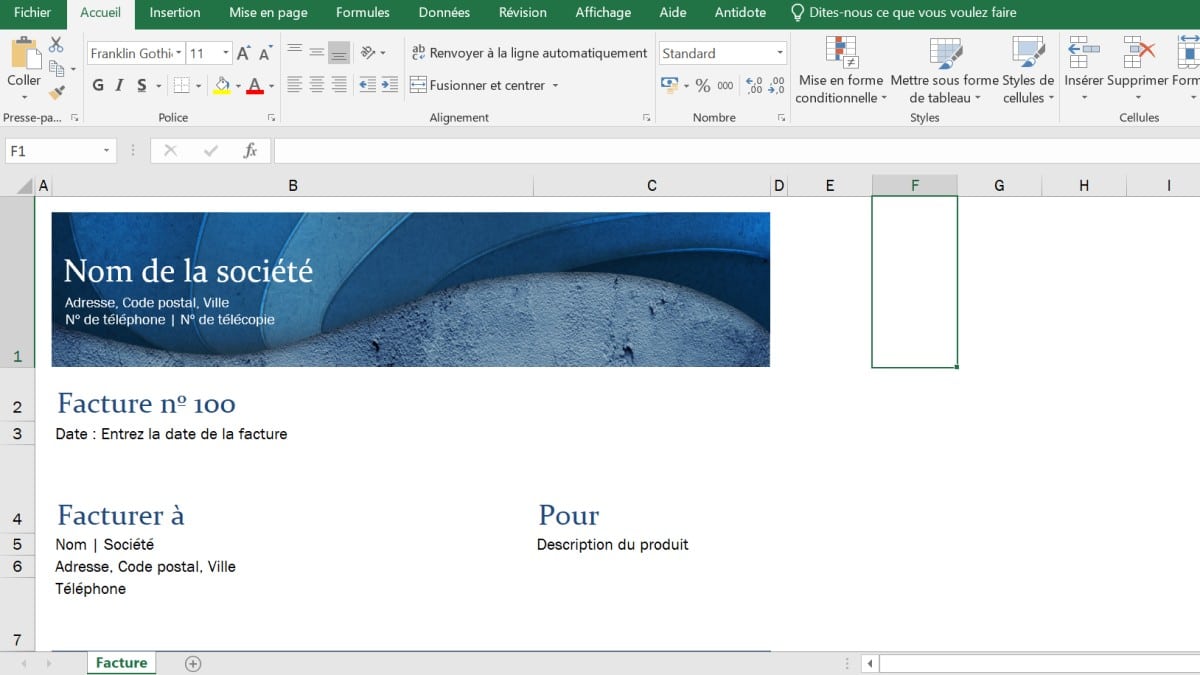Click the center horizontal alignment icon

pyautogui.click(x=316, y=85)
